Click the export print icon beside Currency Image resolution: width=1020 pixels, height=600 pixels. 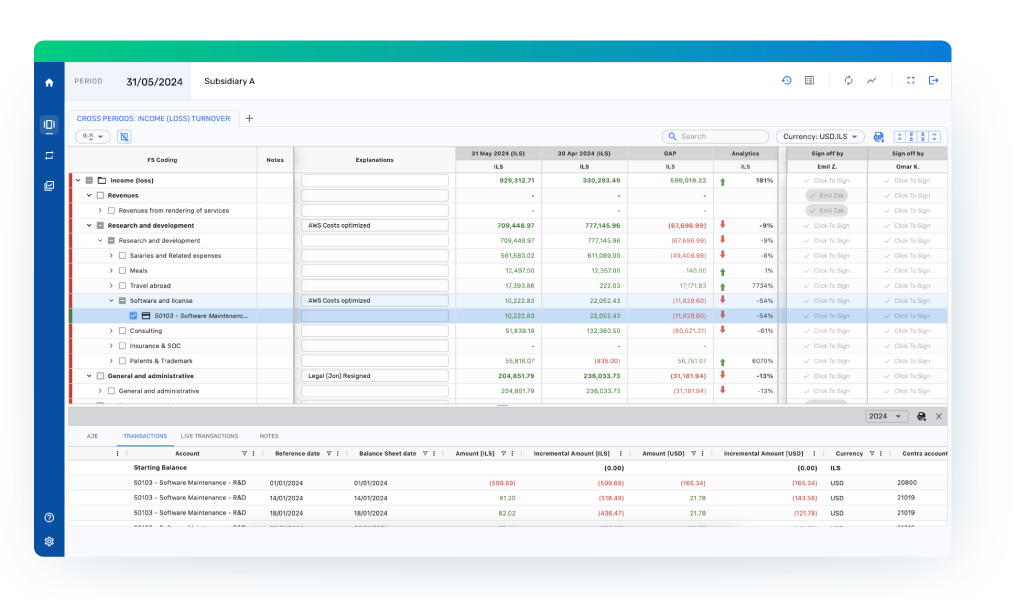coord(879,137)
